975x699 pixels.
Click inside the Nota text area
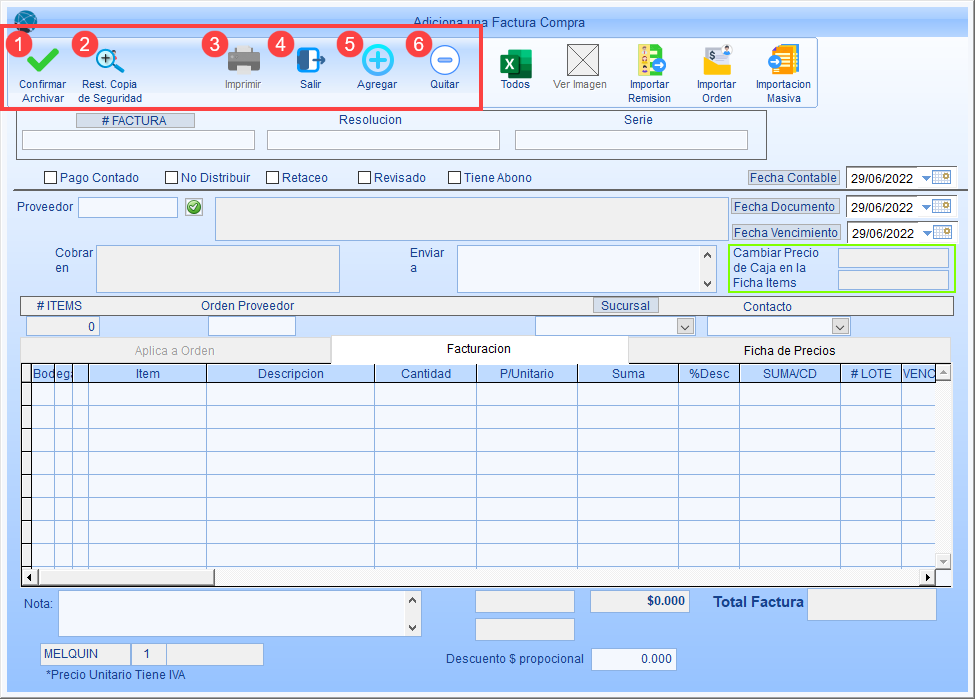pos(232,614)
